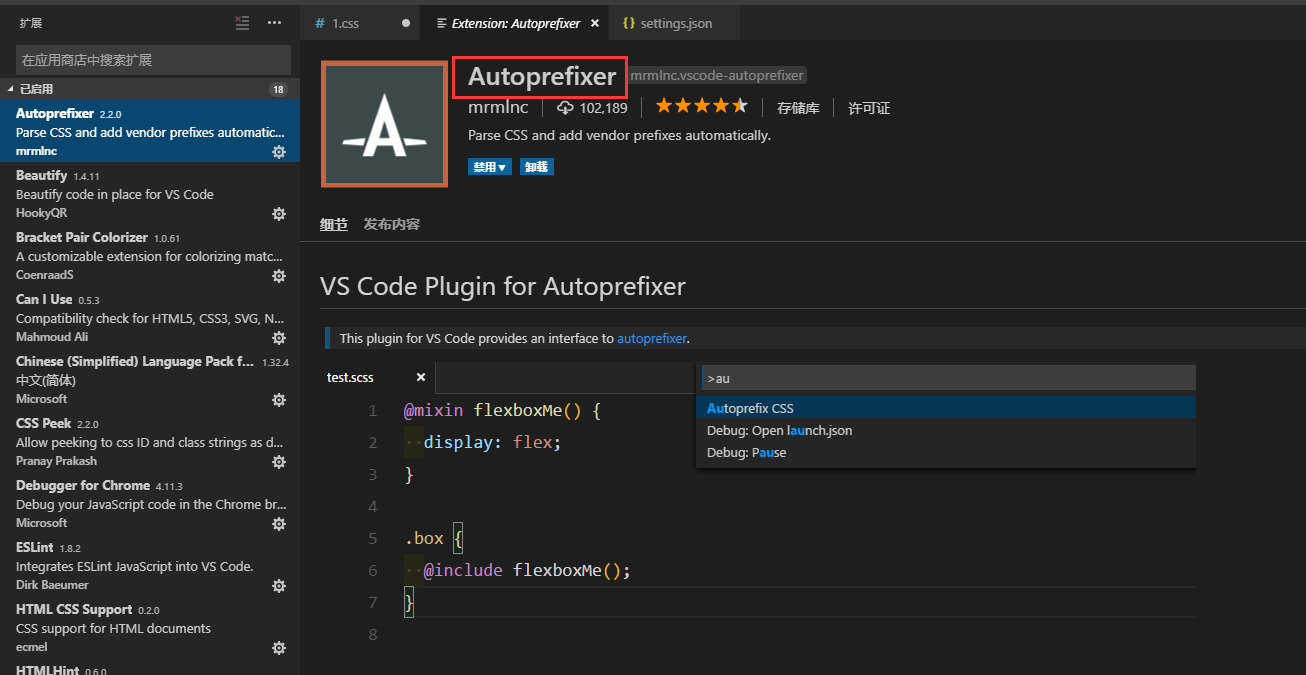Screen dimensions: 1306x675
Task: Select Chinese (Simplified) Language Pack extension
Action: pos(150,379)
